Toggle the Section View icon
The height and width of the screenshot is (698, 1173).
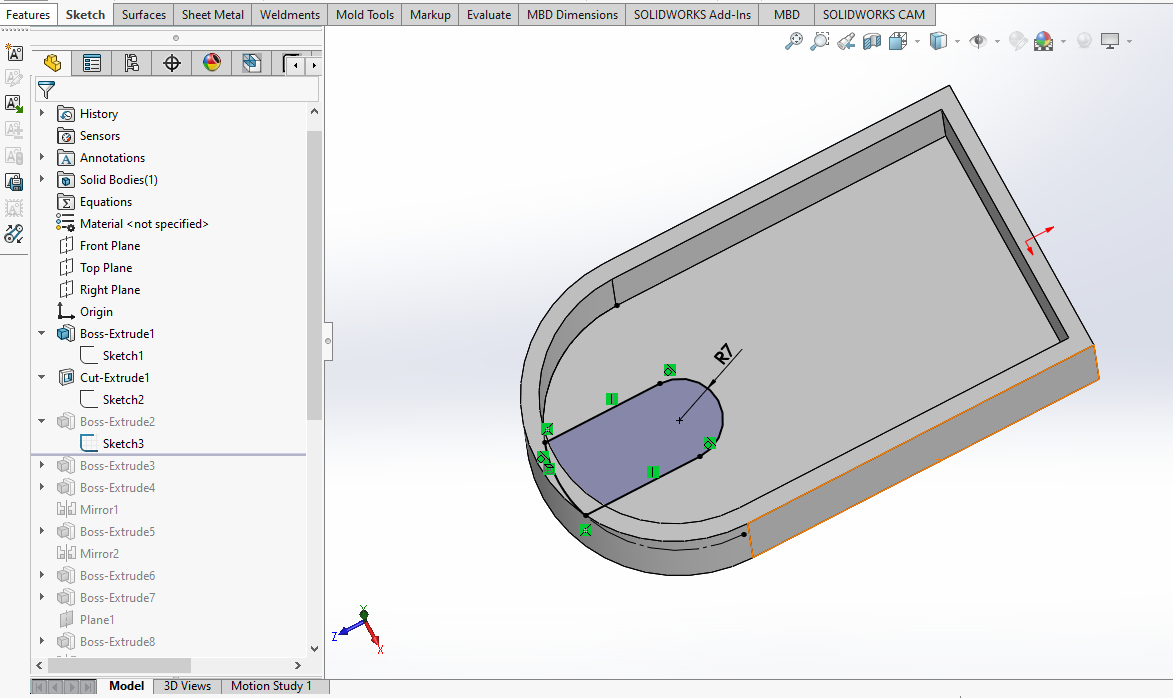pyautogui.click(x=872, y=41)
